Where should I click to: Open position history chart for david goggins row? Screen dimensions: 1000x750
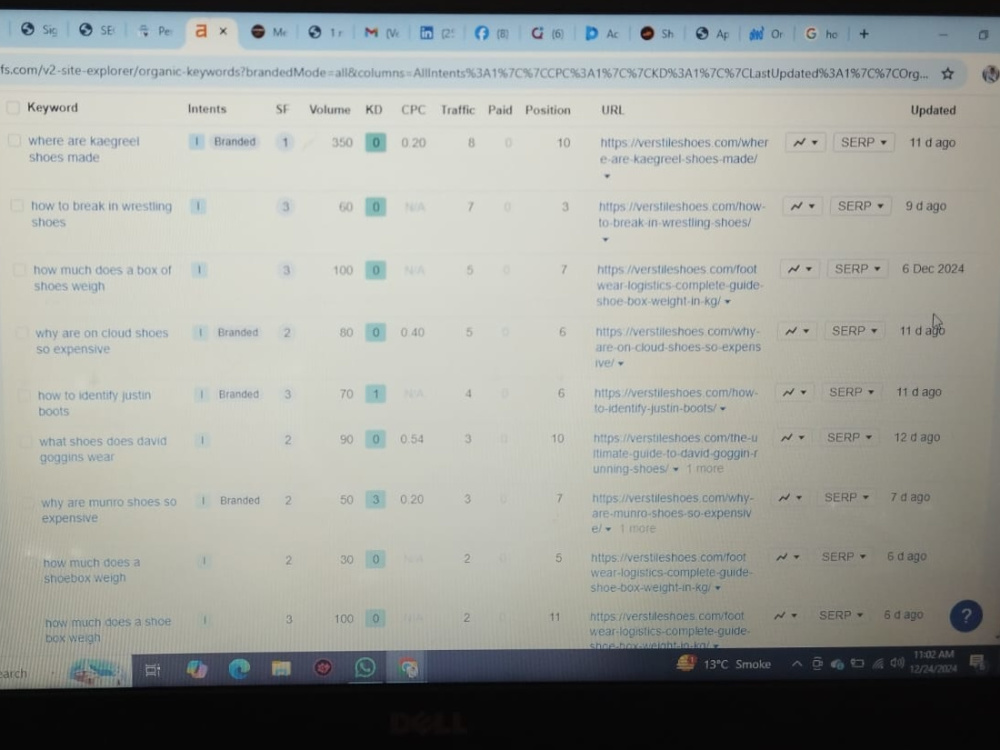pos(792,438)
